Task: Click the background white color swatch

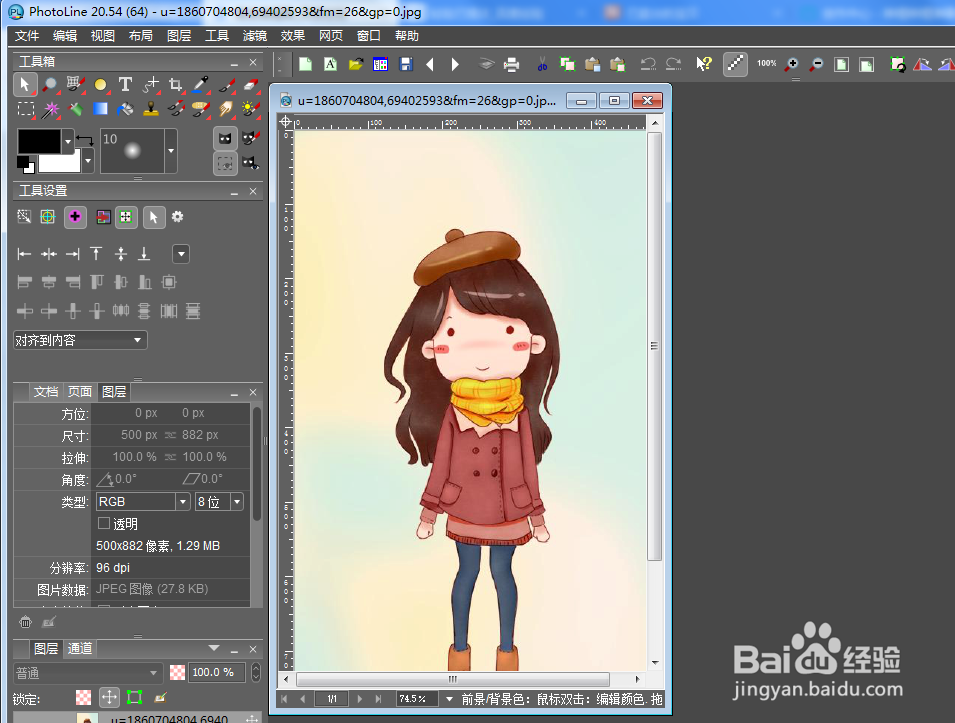Action: coord(60,163)
